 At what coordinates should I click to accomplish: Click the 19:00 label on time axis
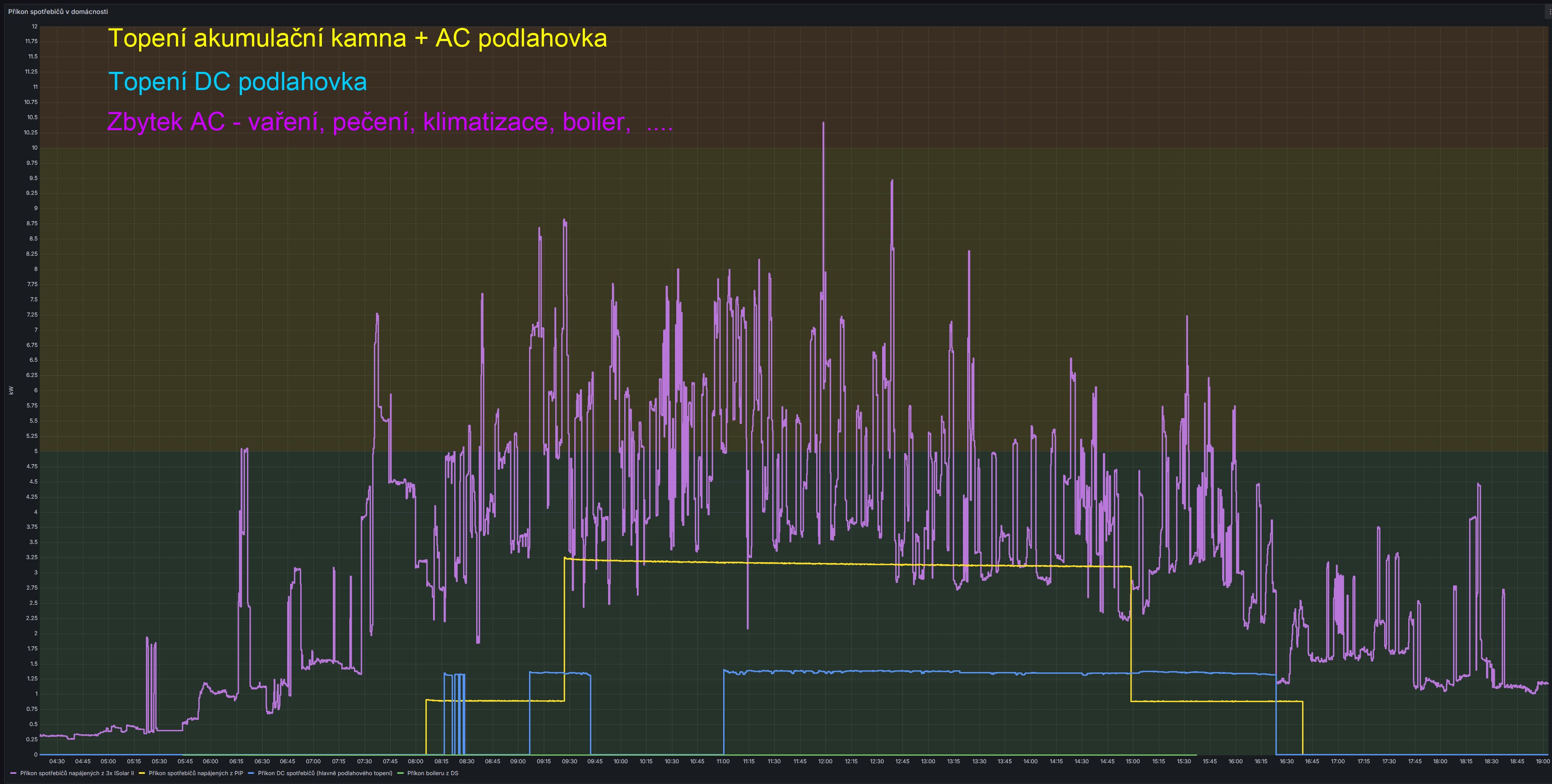click(x=1542, y=762)
